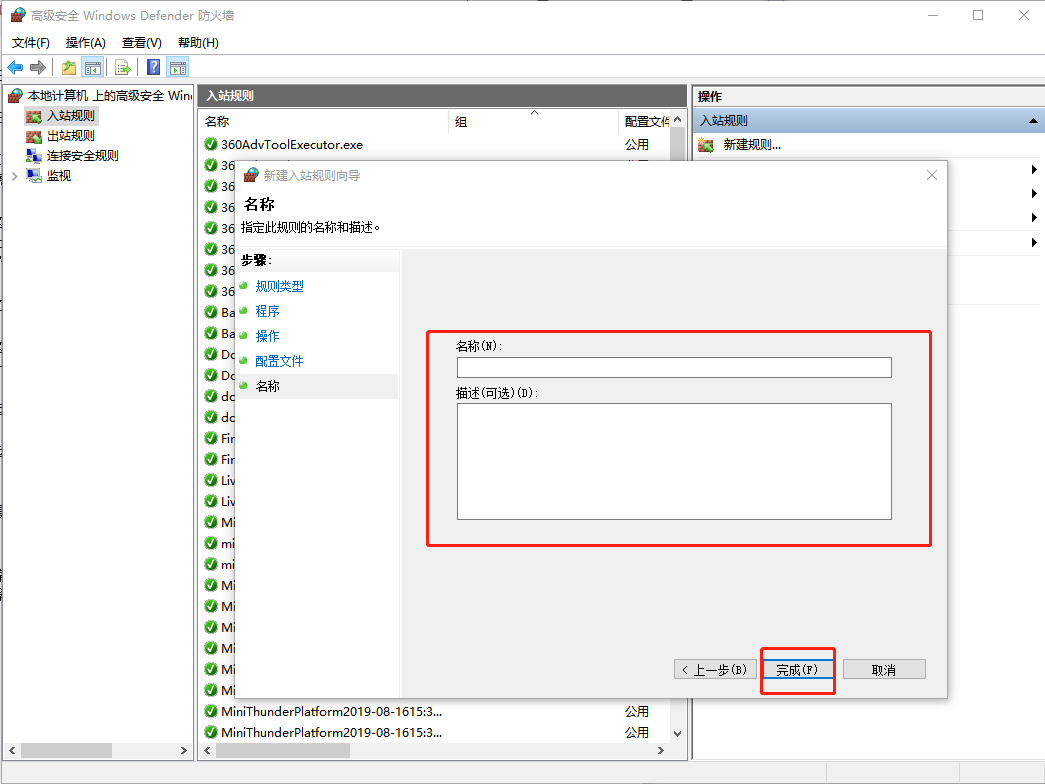Click the back navigation arrow icon
This screenshot has width=1045, height=784.
click(x=16, y=67)
